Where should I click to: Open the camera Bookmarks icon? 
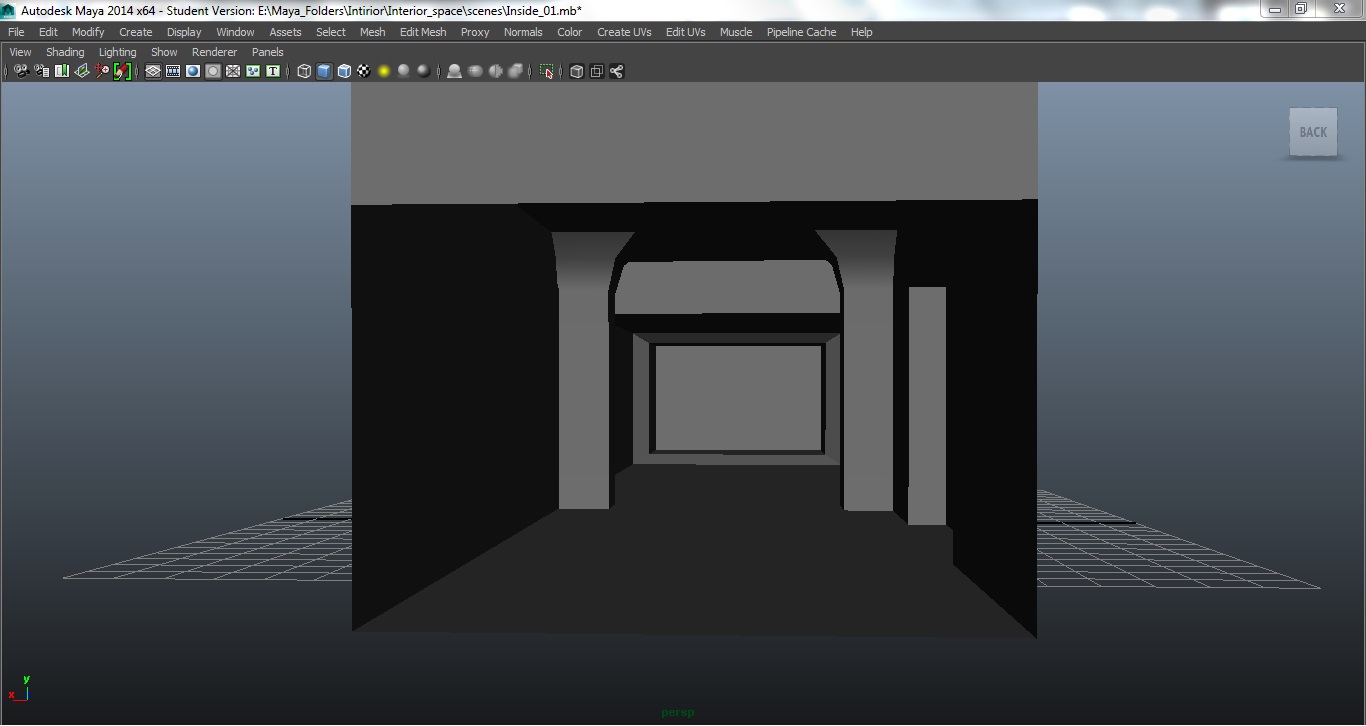[62, 71]
